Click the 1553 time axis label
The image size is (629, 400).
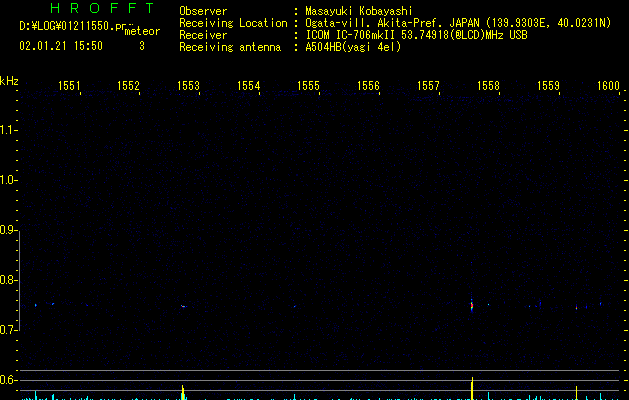189,86
